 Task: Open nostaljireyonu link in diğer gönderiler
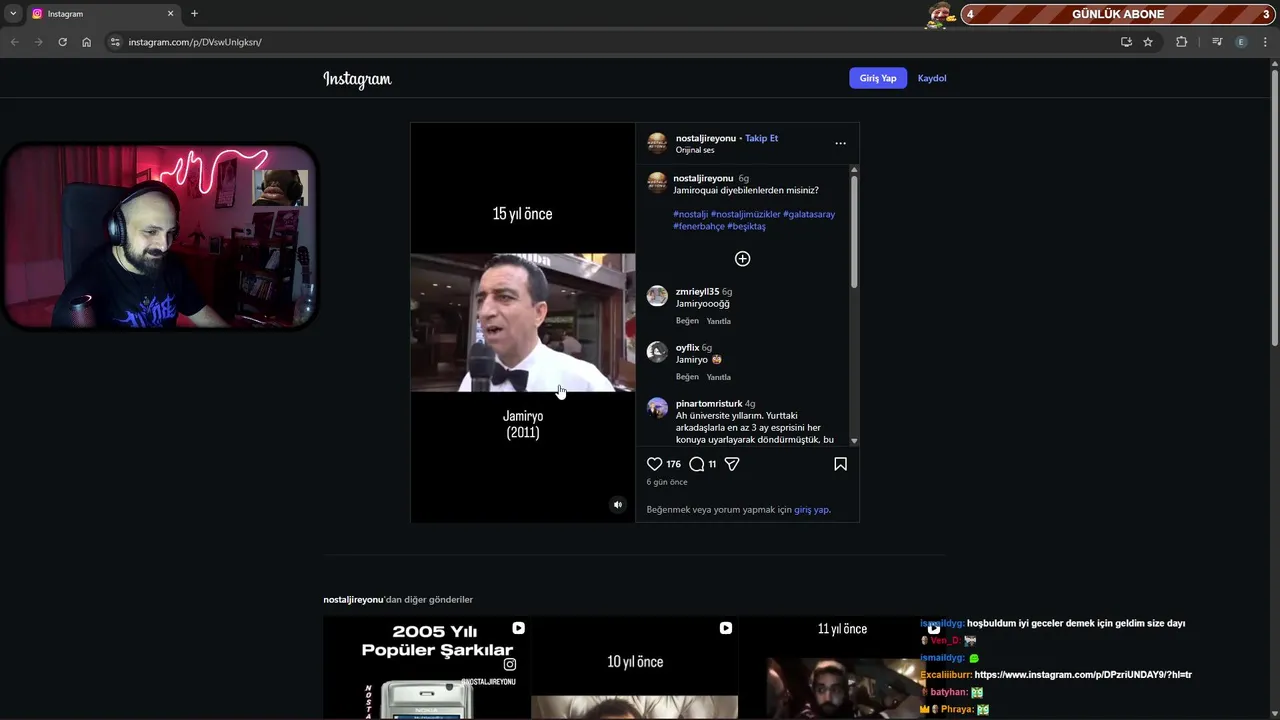(353, 600)
